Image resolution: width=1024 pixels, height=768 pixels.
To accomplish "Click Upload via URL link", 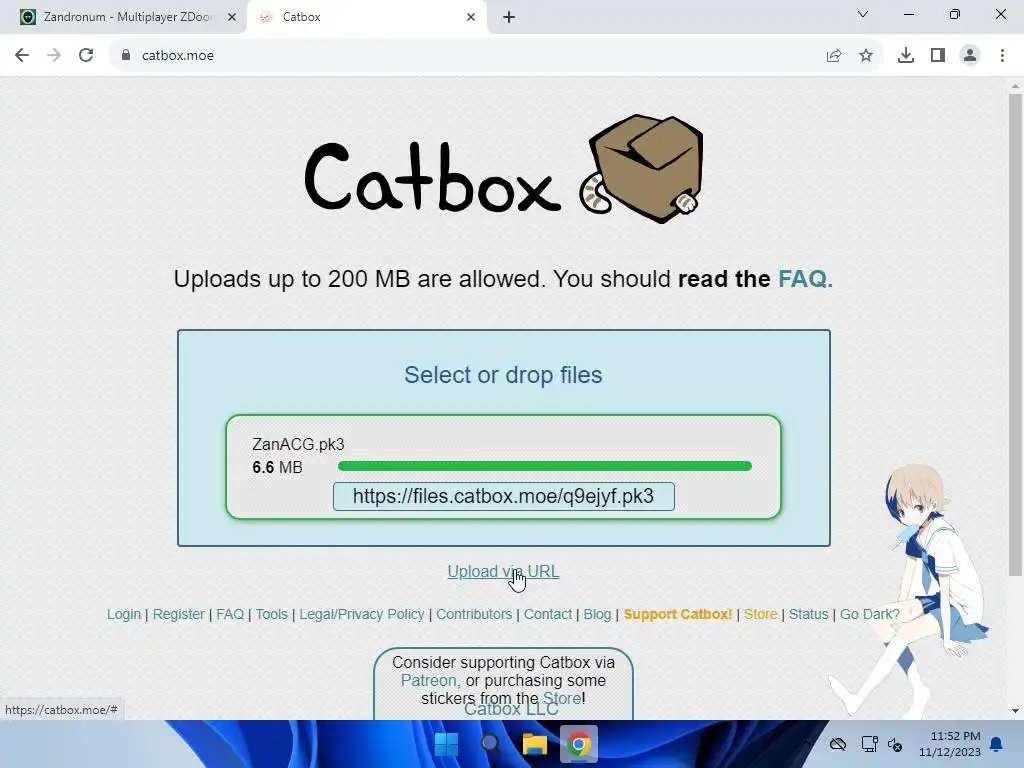I will (x=503, y=571).
